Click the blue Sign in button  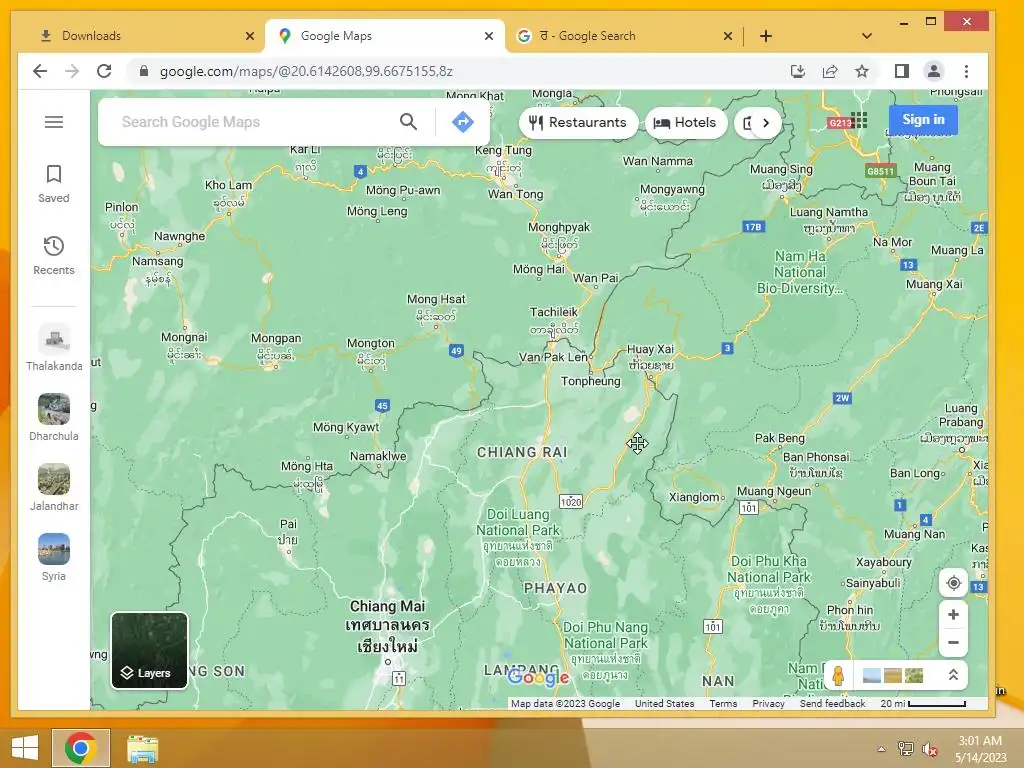(x=923, y=120)
